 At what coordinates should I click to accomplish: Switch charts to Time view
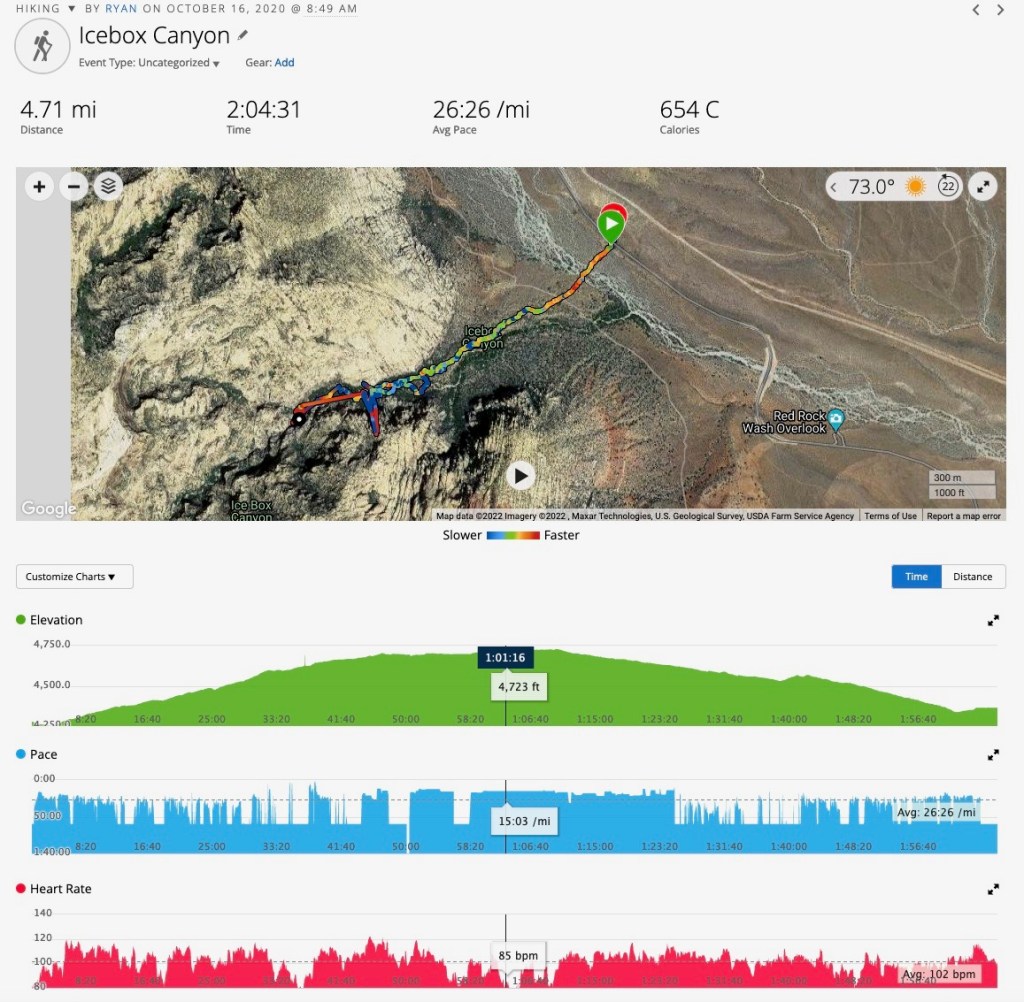pos(916,577)
